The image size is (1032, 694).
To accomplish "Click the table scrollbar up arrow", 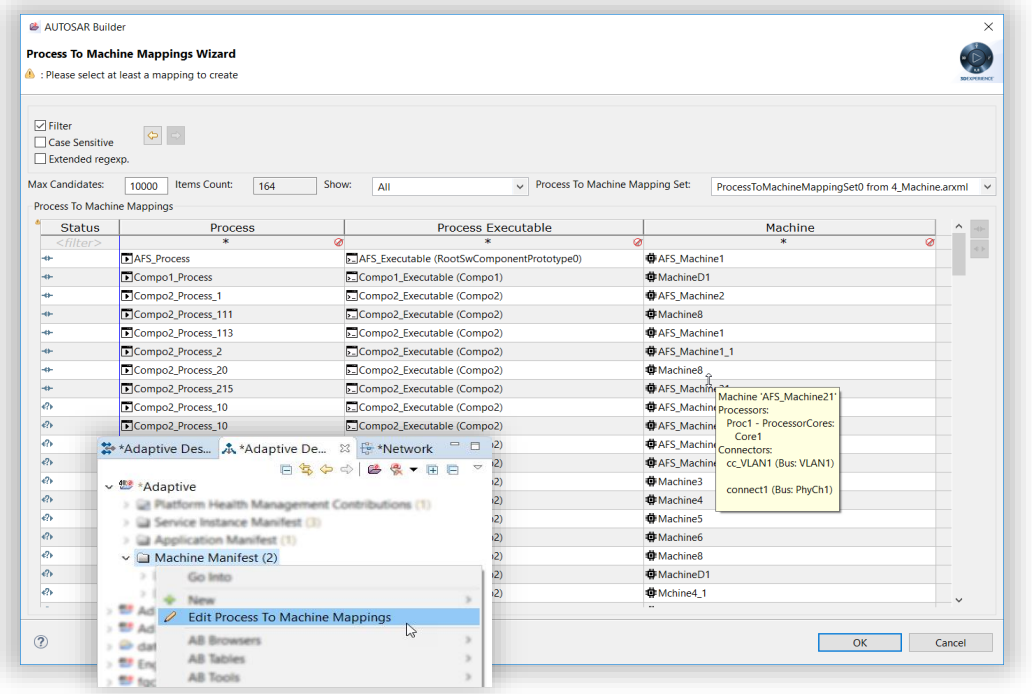I will (959, 227).
